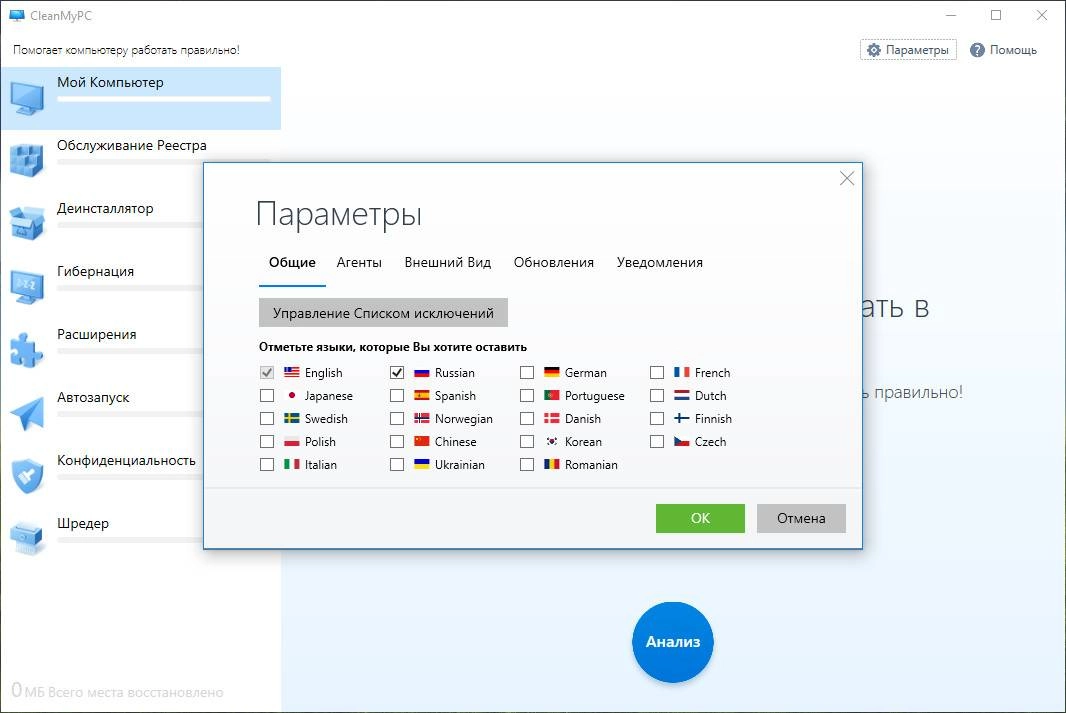Switch to the Общие tab
1066x713 pixels.
292,263
